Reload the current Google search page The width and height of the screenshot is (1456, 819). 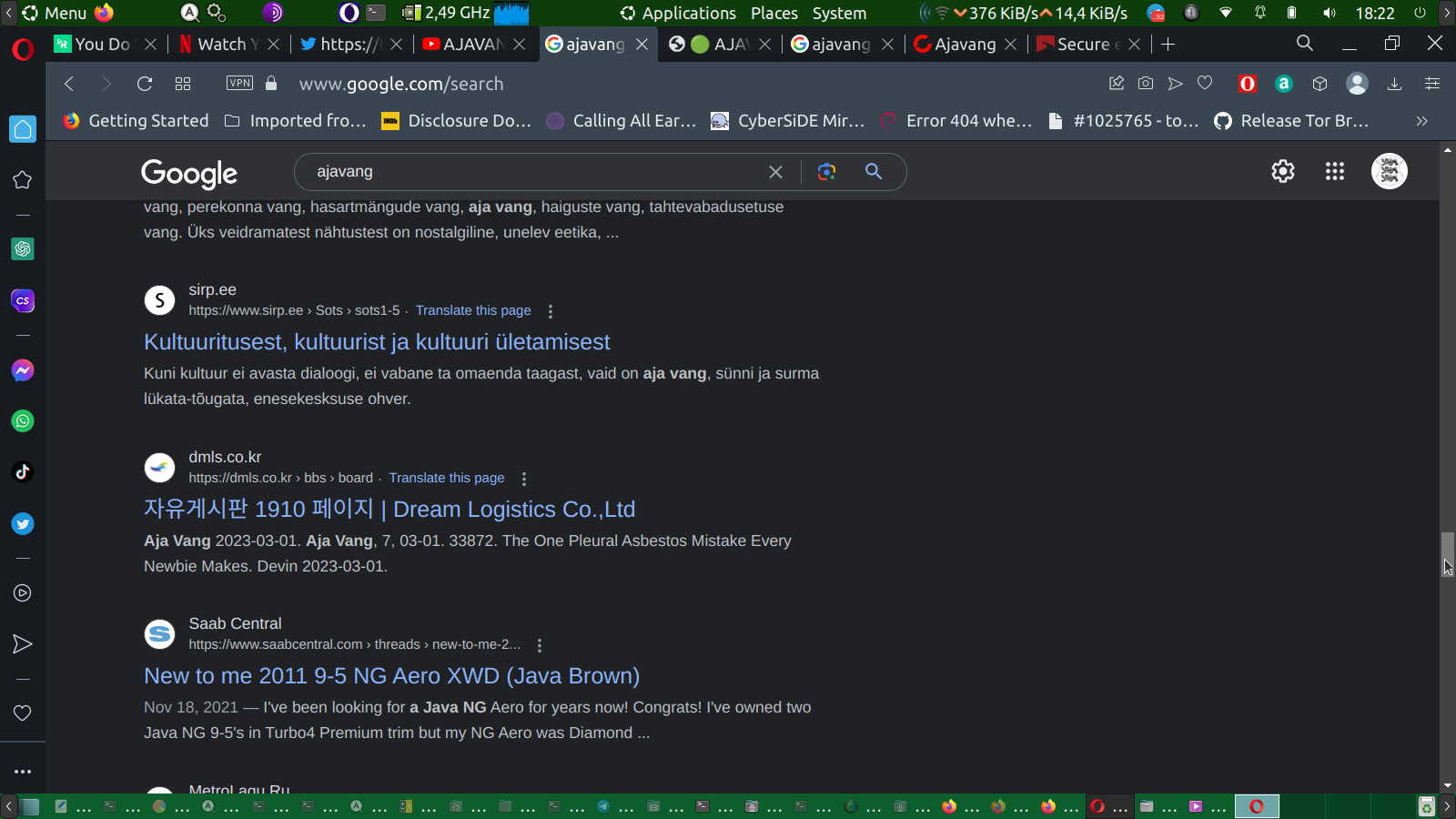pyautogui.click(x=145, y=84)
